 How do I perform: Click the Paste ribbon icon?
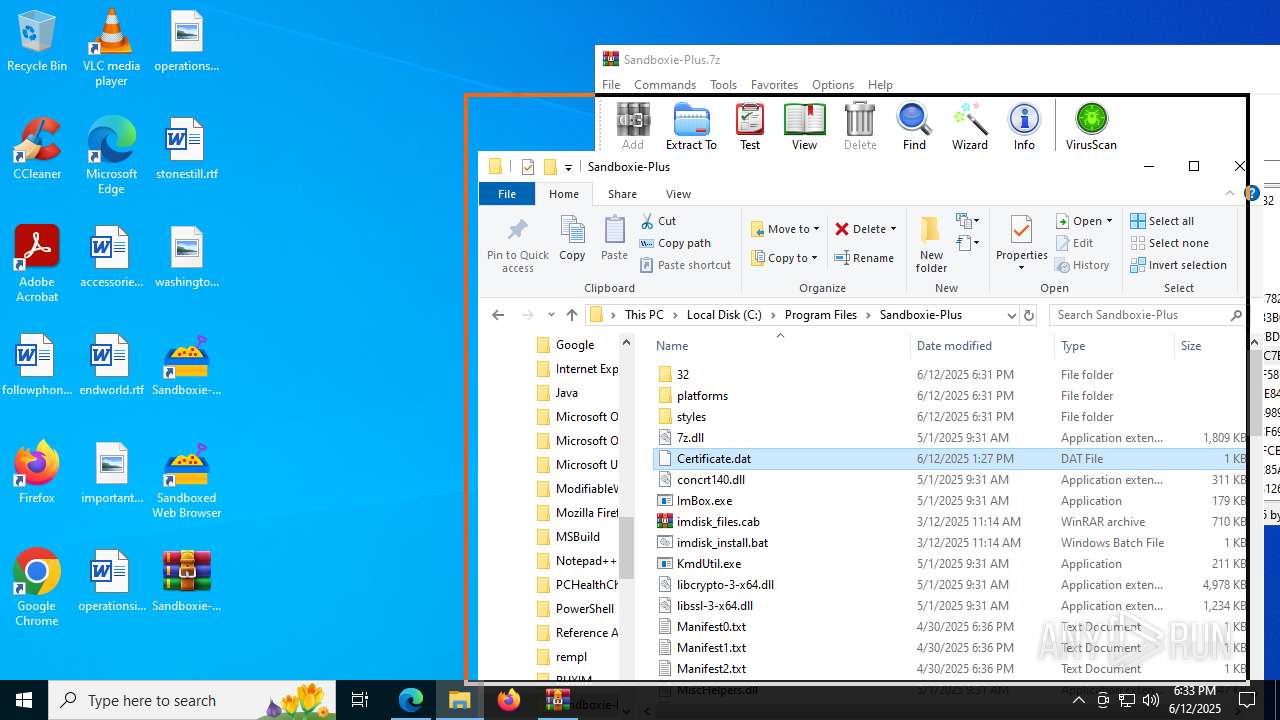click(614, 239)
